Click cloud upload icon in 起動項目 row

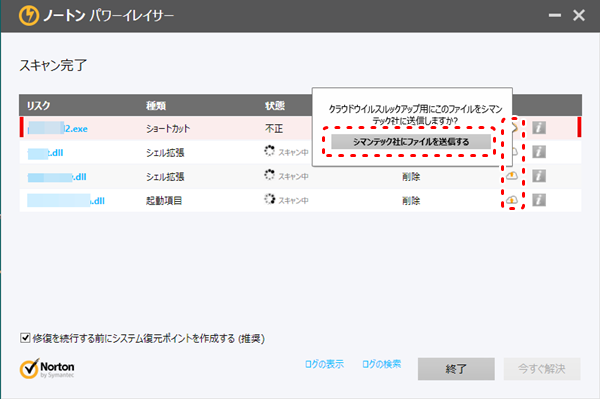pos(512,200)
